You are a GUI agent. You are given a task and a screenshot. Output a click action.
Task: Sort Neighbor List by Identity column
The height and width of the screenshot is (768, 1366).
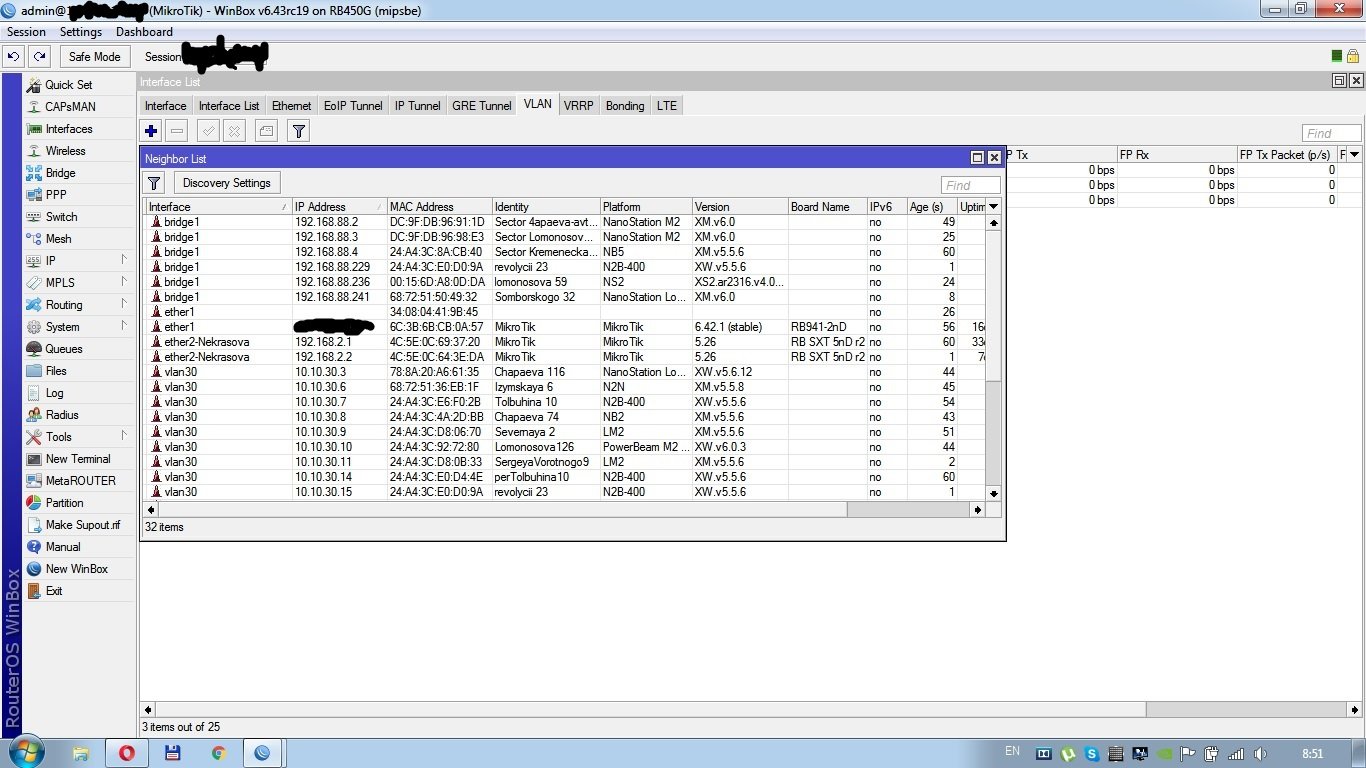546,207
